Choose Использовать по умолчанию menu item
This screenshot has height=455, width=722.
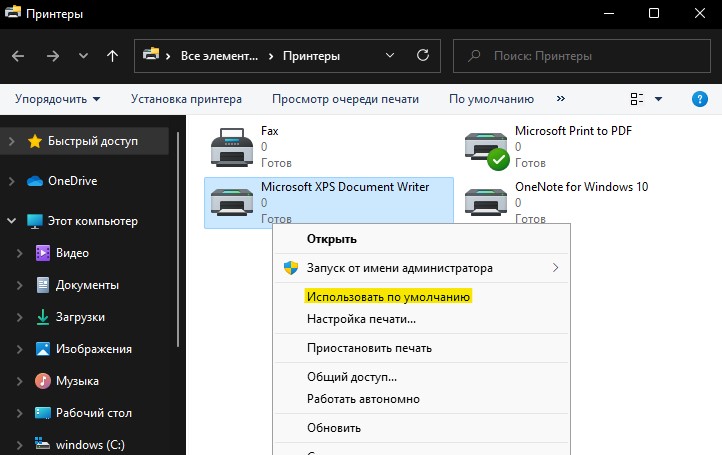[421, 297]
